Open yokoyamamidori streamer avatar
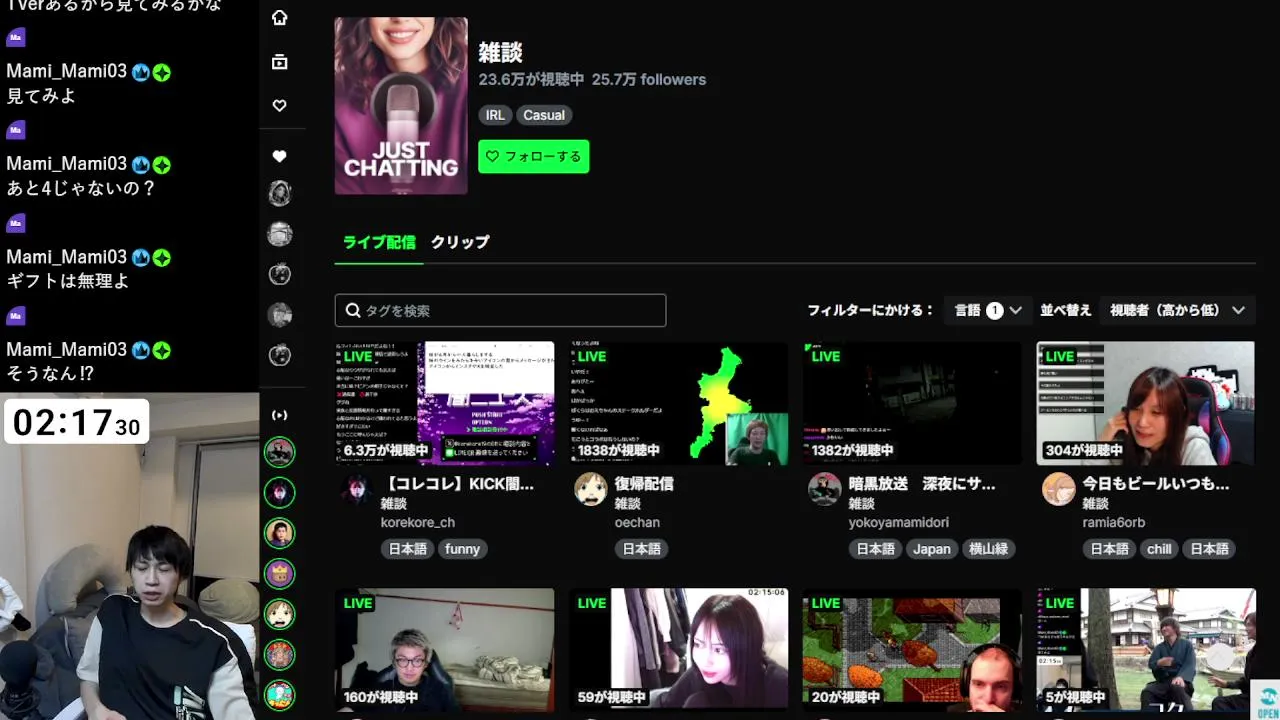 [825, 490]
